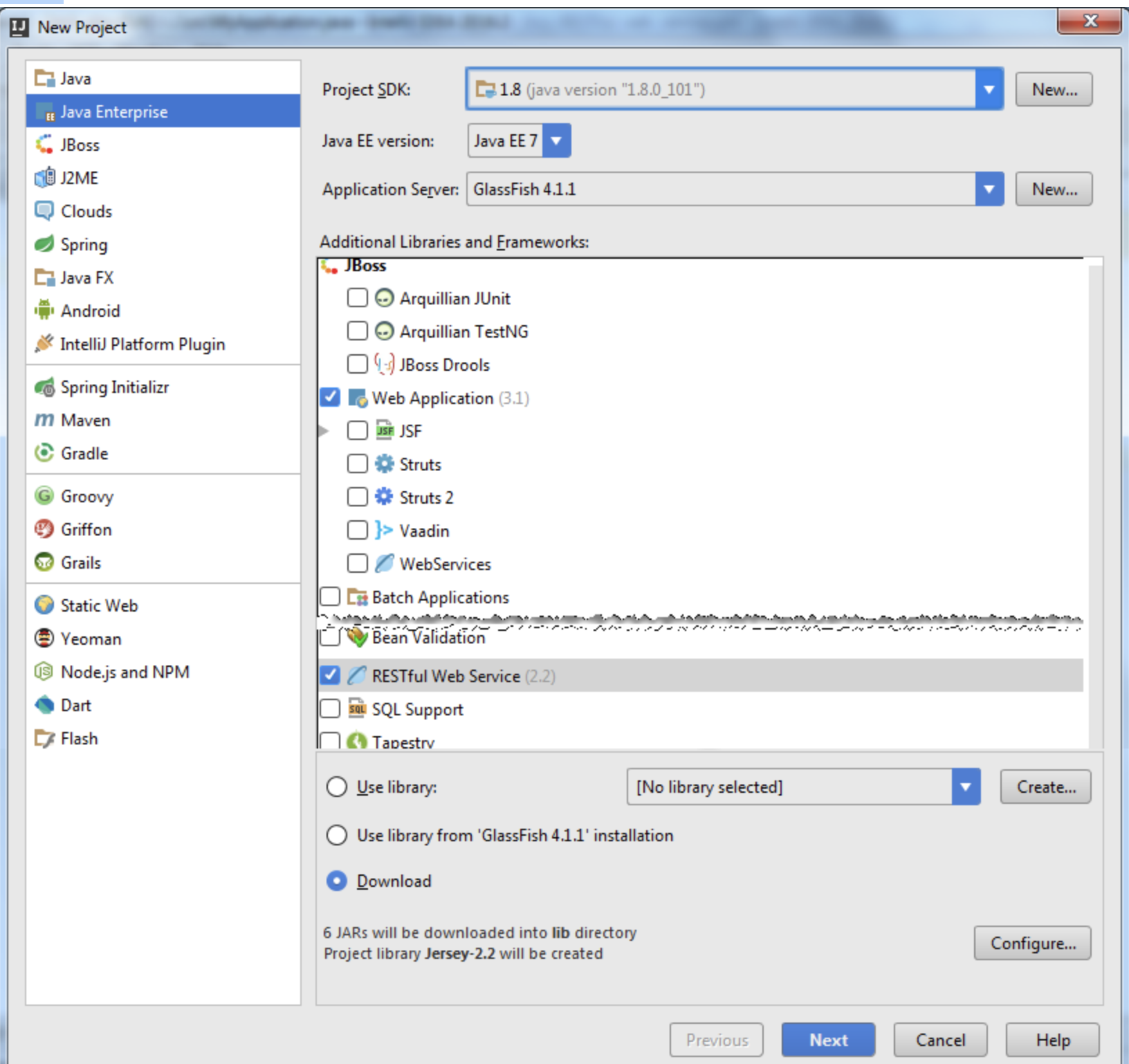The width and height of the screenshot is (1129, 1064).
Task: Click the Maven icon
Action: coord(45,420)
